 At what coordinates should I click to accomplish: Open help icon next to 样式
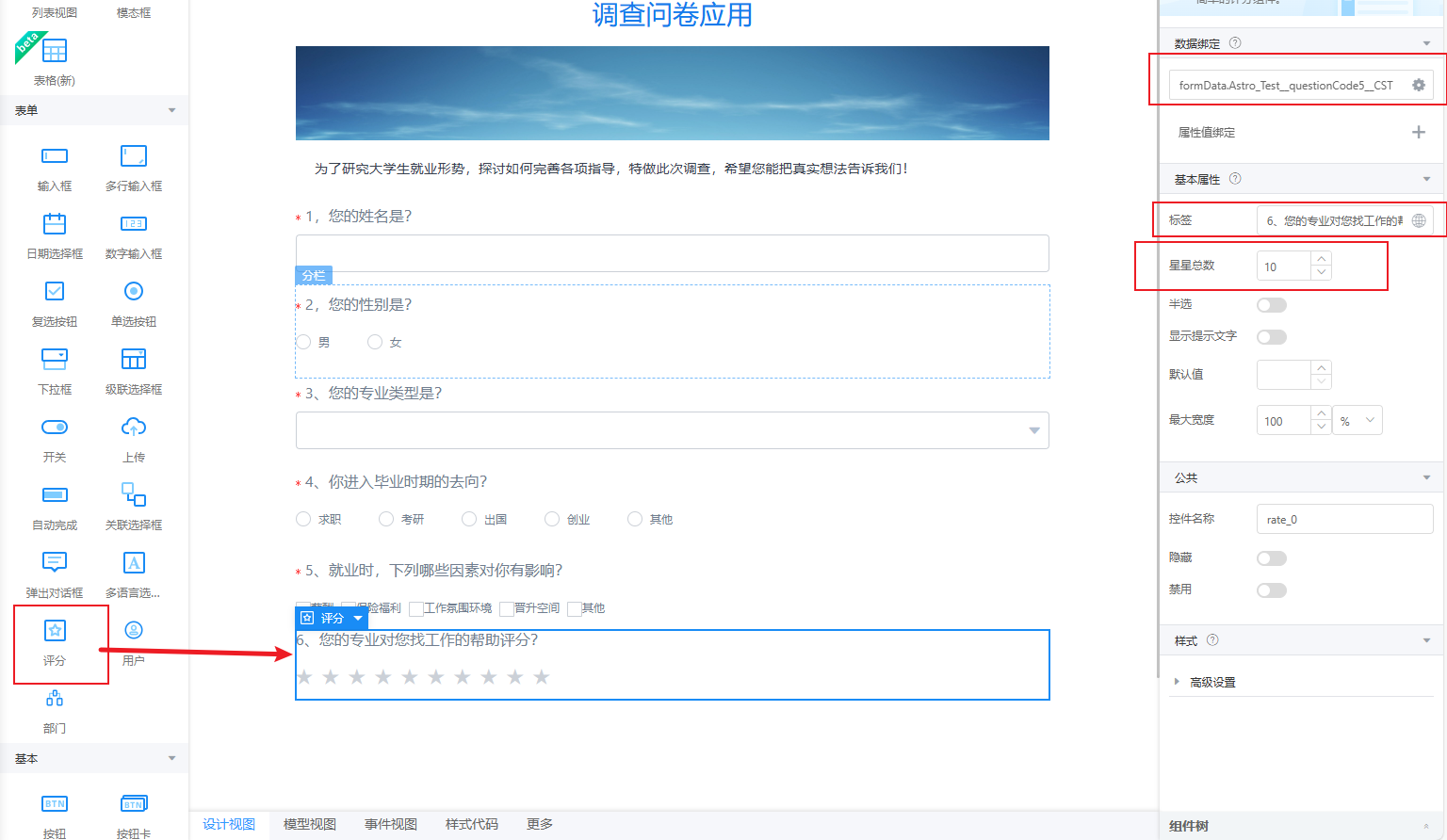click(x=1212, y=640)
